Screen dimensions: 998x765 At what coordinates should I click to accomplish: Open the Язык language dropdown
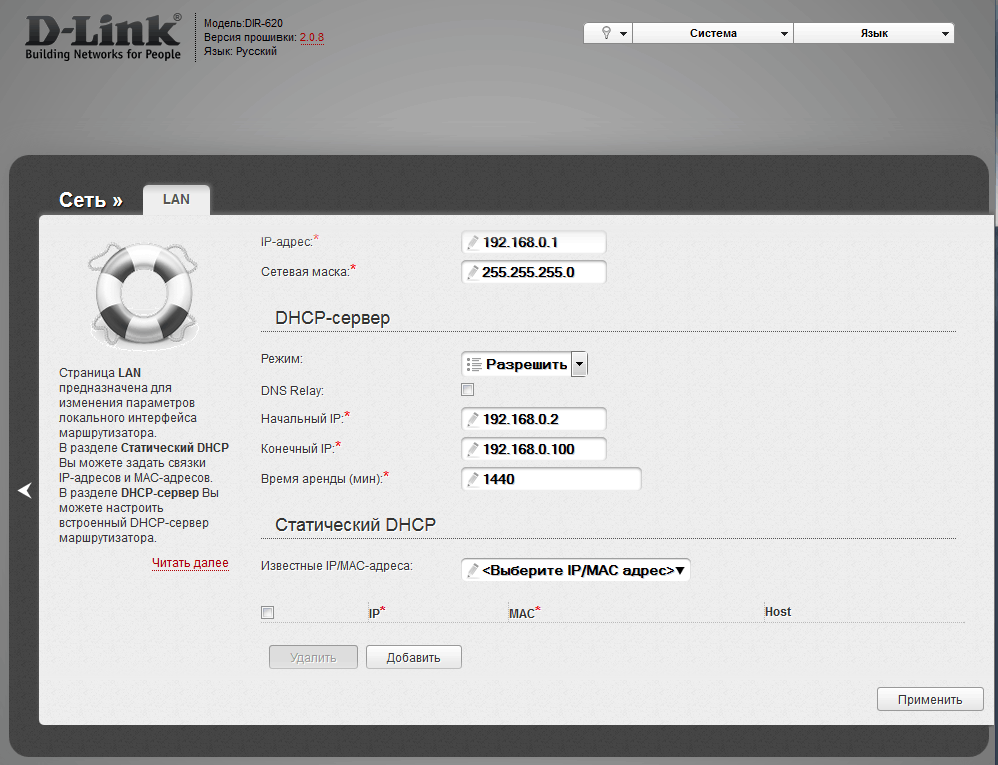(874, 33)
